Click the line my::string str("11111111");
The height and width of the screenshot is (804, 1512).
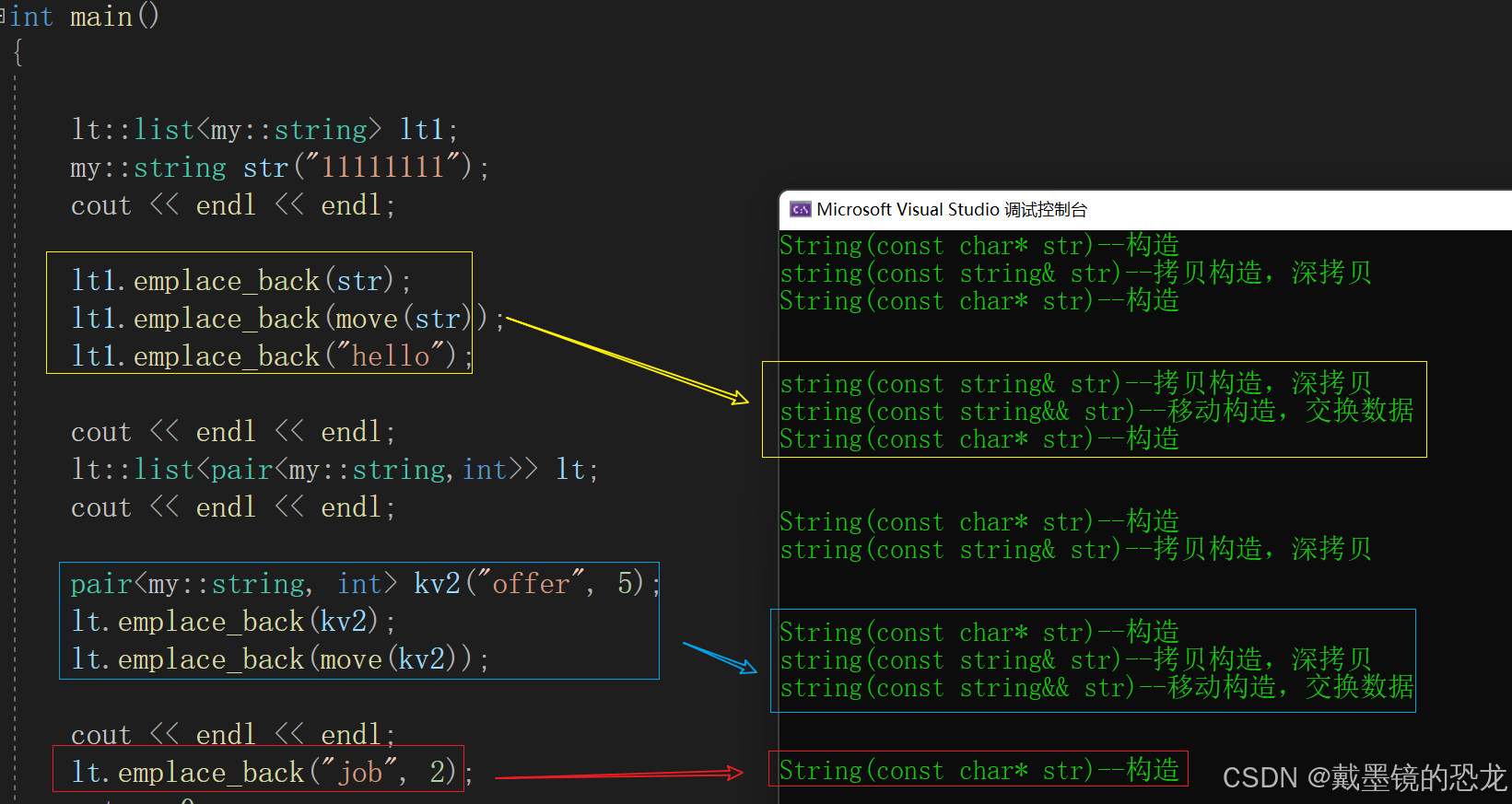(279, 168)
